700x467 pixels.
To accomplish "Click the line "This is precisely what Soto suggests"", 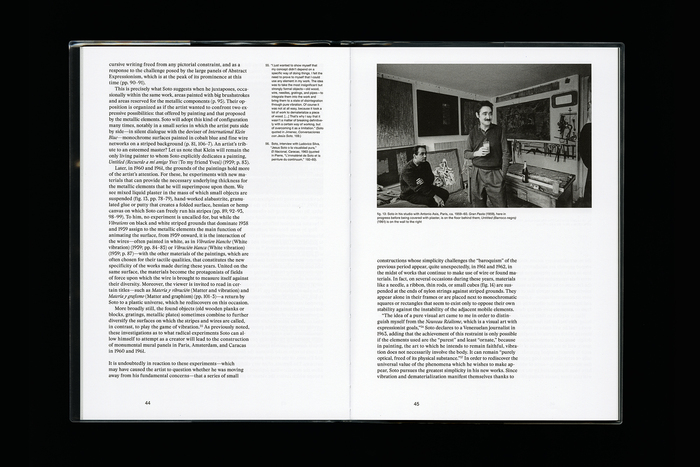I will [x=179, y=89].
